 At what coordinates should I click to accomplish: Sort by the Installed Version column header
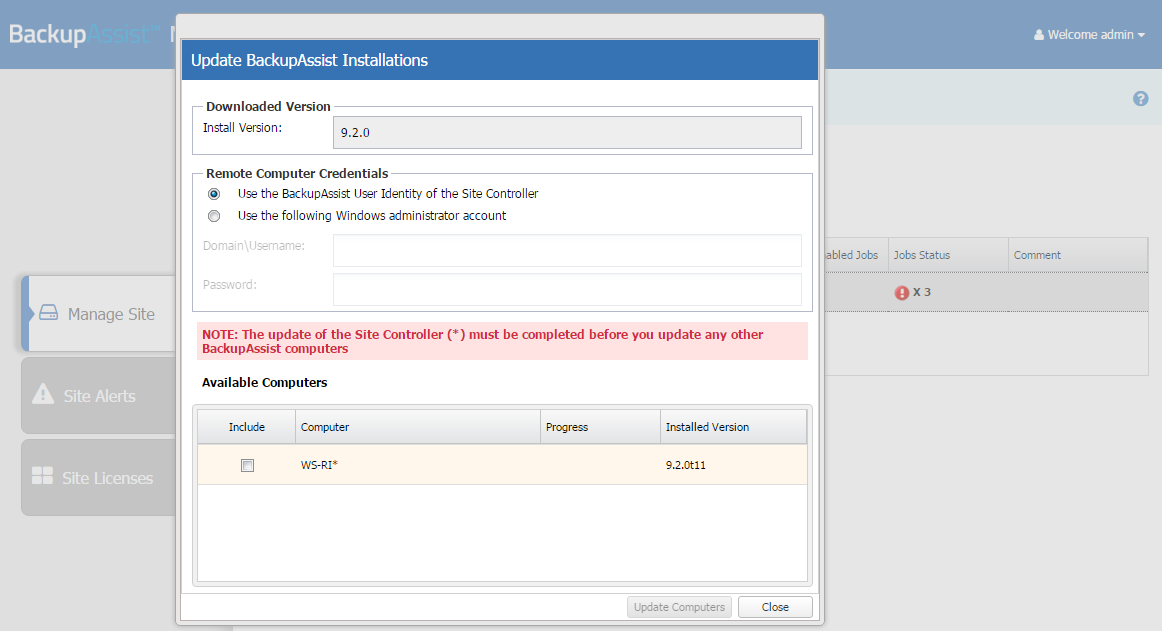(733, 427)
